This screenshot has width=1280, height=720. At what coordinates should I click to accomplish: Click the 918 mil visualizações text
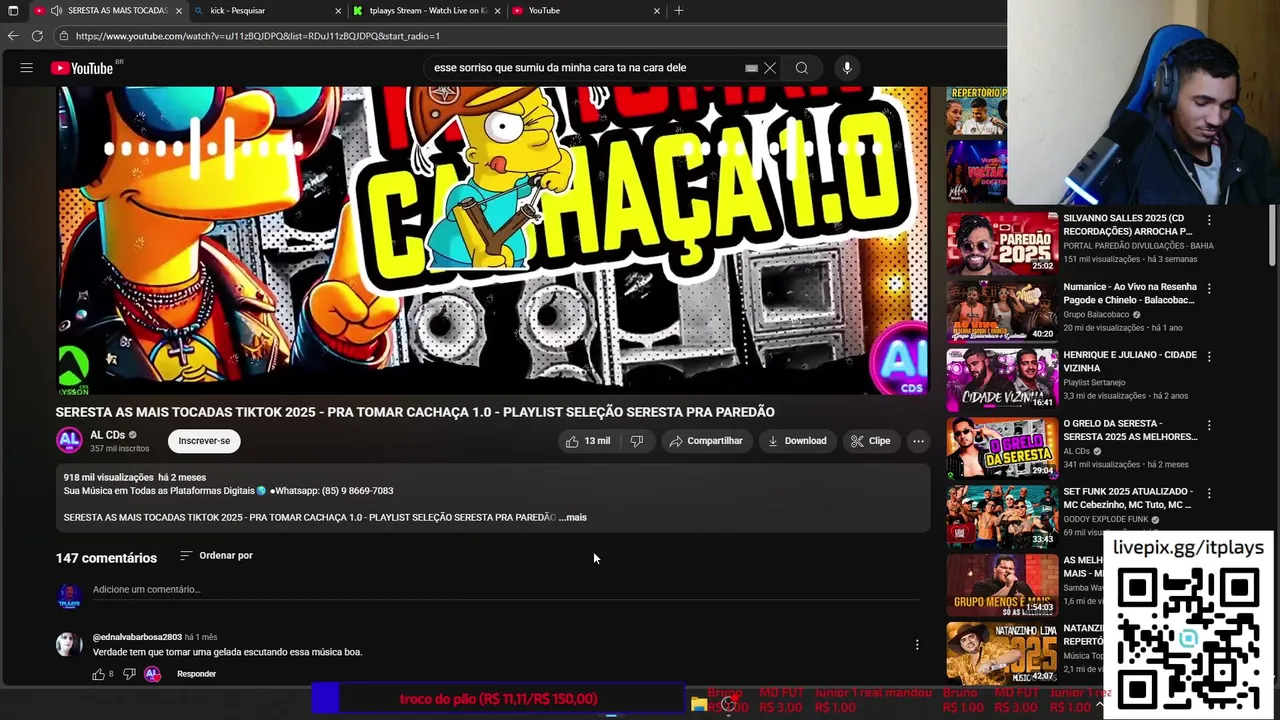pos(109,478)
